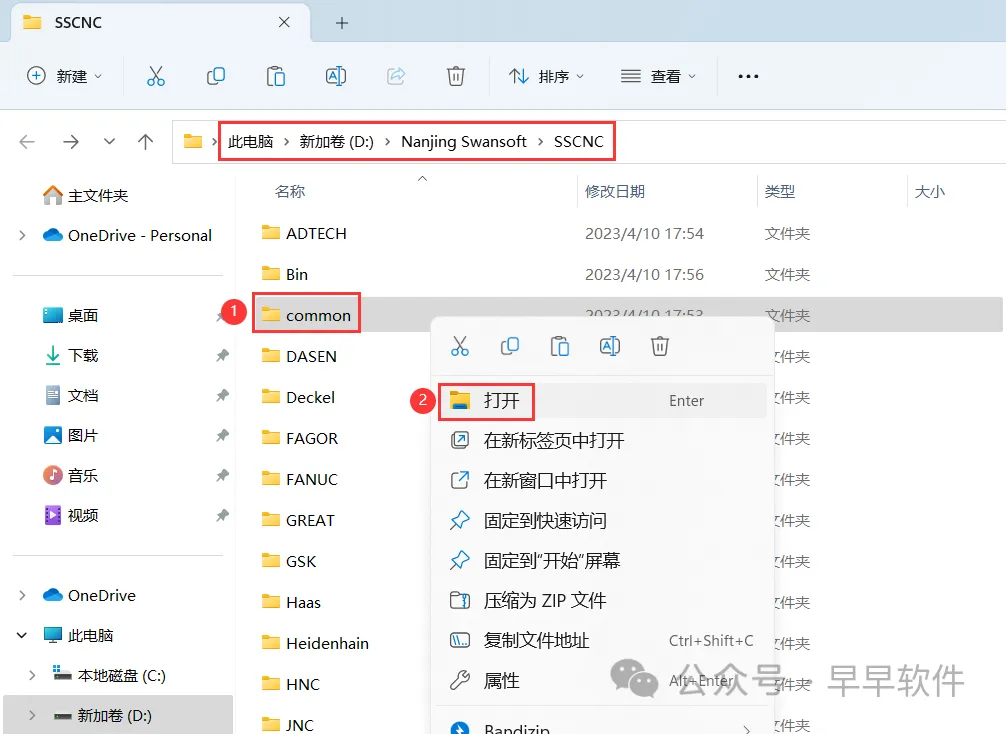Open the 排序 sort dropdown
The height and width of the screenshot is (734, 1006).
tap(546, 76)
